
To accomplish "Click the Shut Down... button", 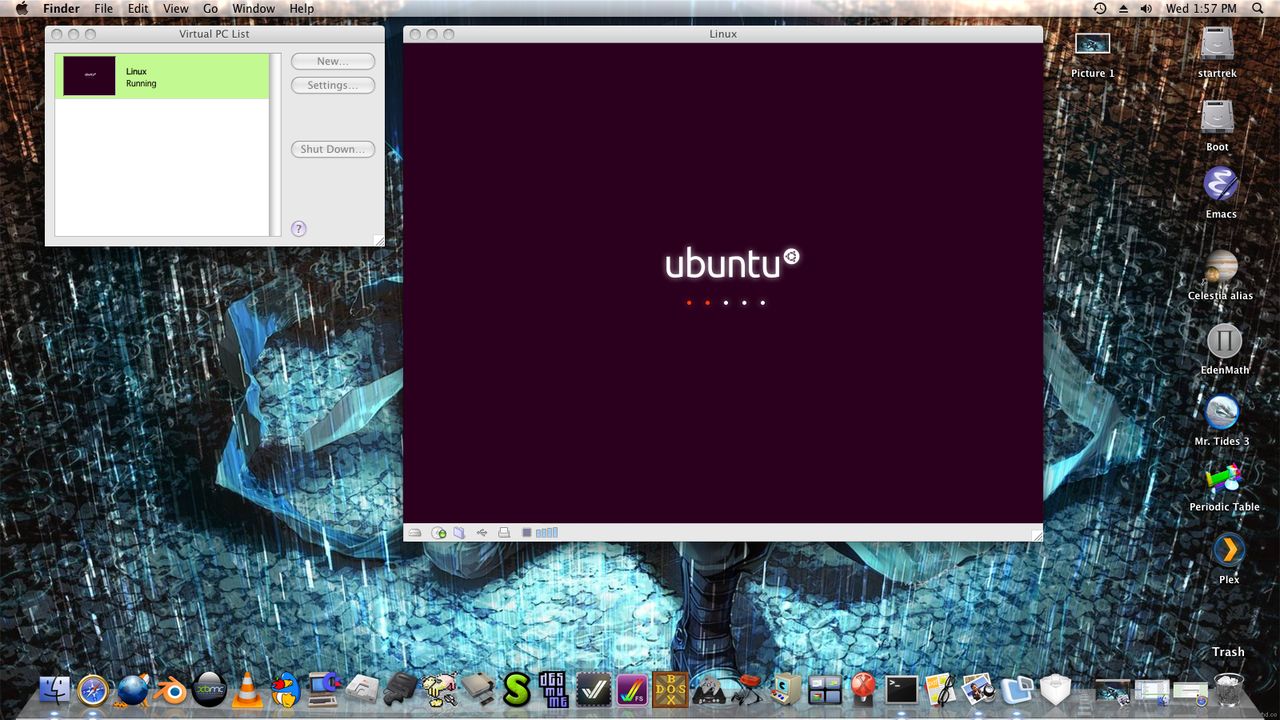I will [x=333, y=149].
